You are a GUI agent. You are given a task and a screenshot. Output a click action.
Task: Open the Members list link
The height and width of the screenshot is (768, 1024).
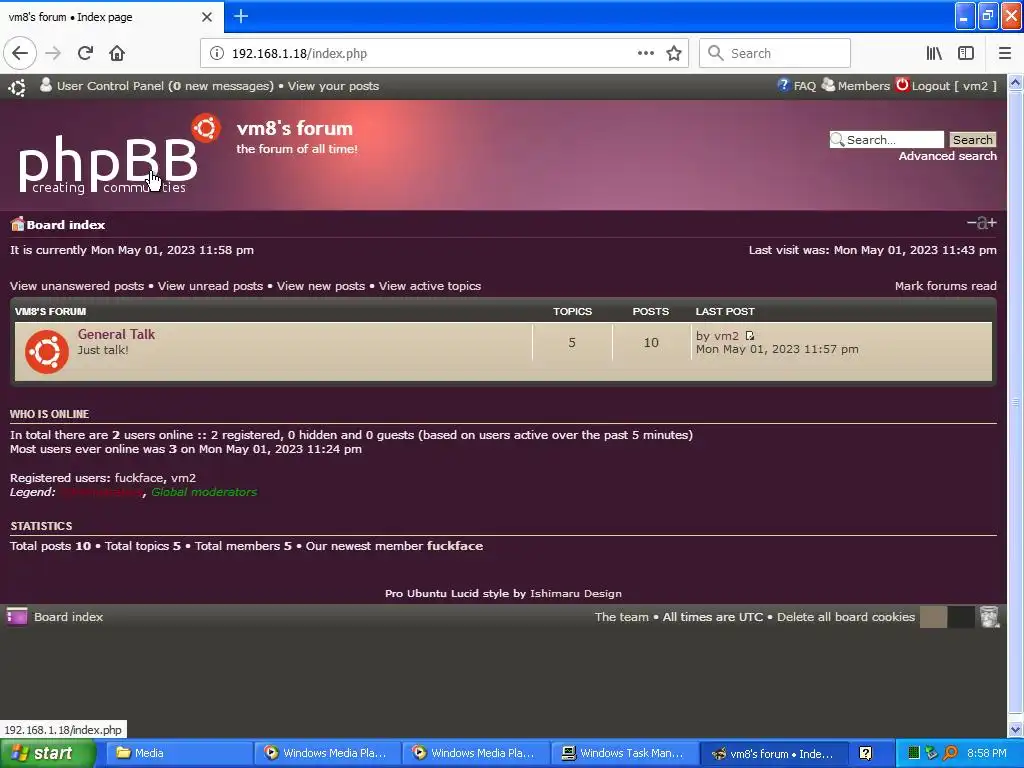pyautogui.click(x=863, y=86)
